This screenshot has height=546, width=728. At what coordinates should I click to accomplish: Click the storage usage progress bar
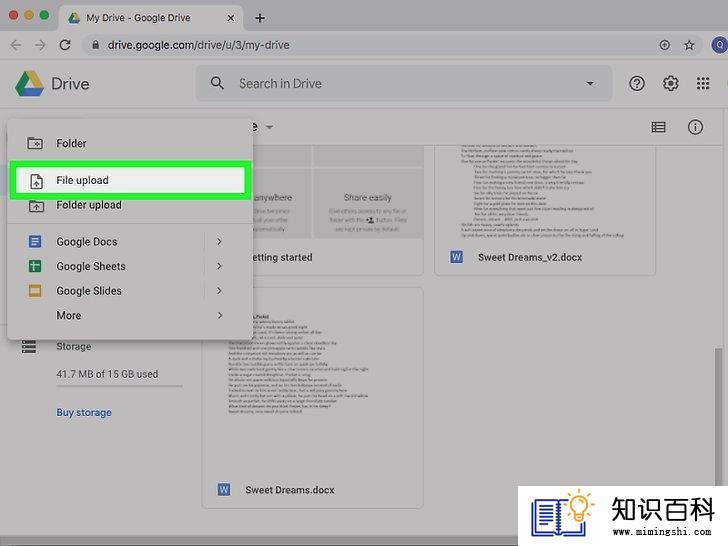120,386
